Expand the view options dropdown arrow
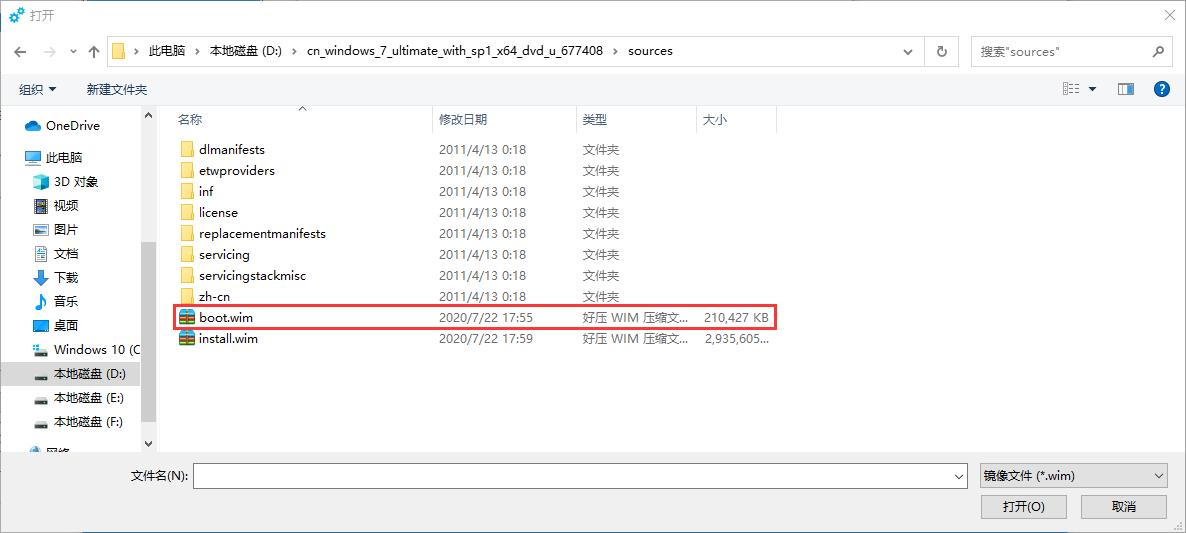This screenshot has height=533, width=1186. coord(1092,89)
